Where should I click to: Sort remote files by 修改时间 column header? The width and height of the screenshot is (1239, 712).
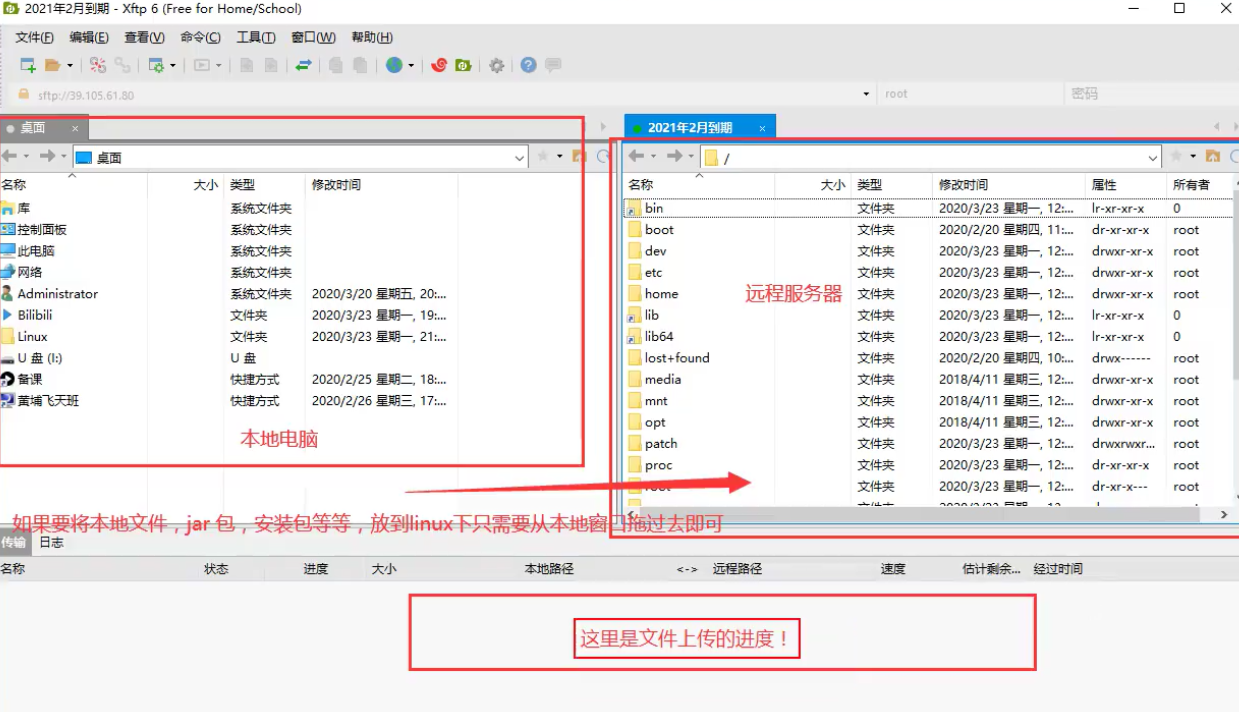[x=967, y=184]
